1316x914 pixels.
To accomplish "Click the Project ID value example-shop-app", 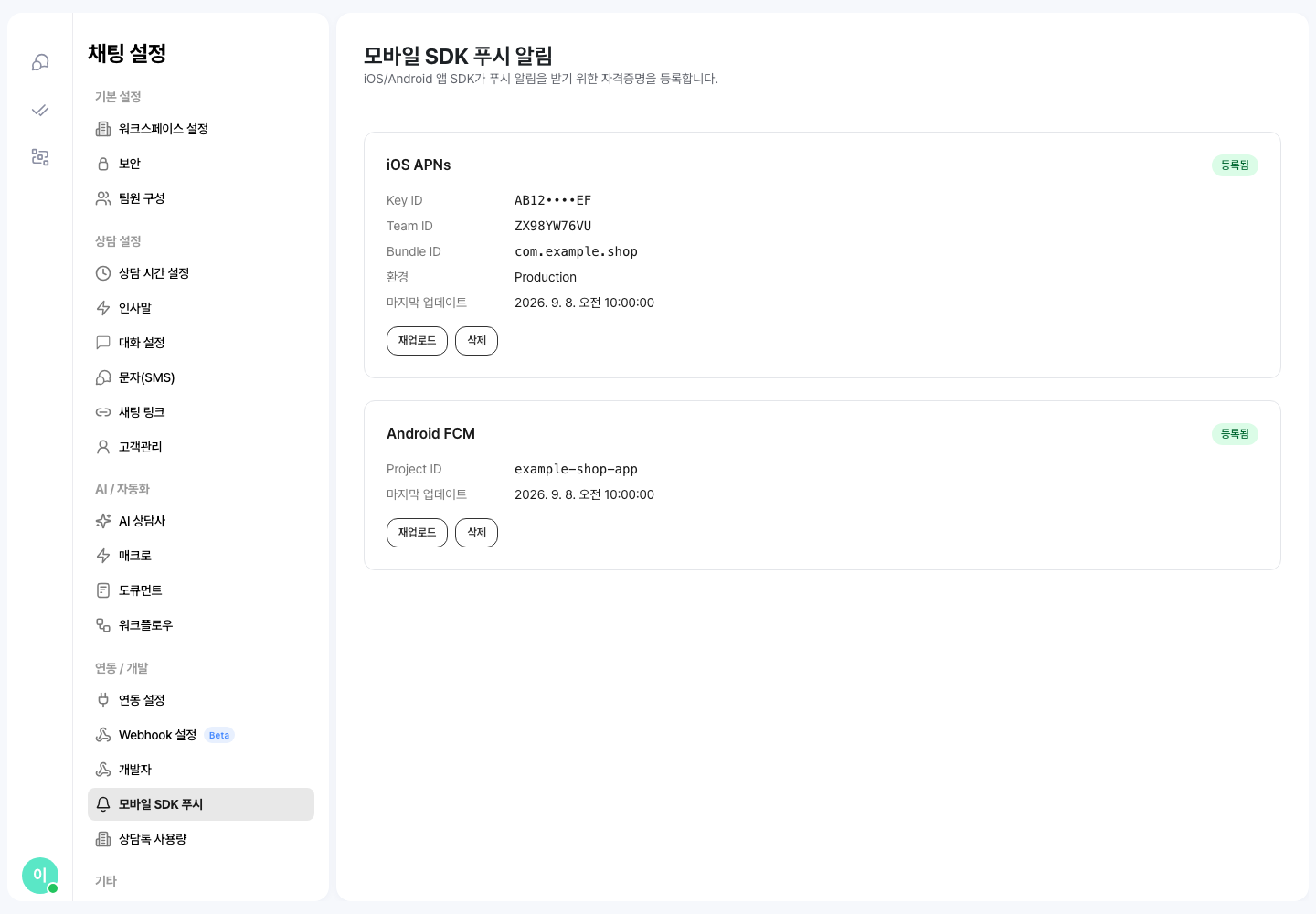I will coord(576,469).
